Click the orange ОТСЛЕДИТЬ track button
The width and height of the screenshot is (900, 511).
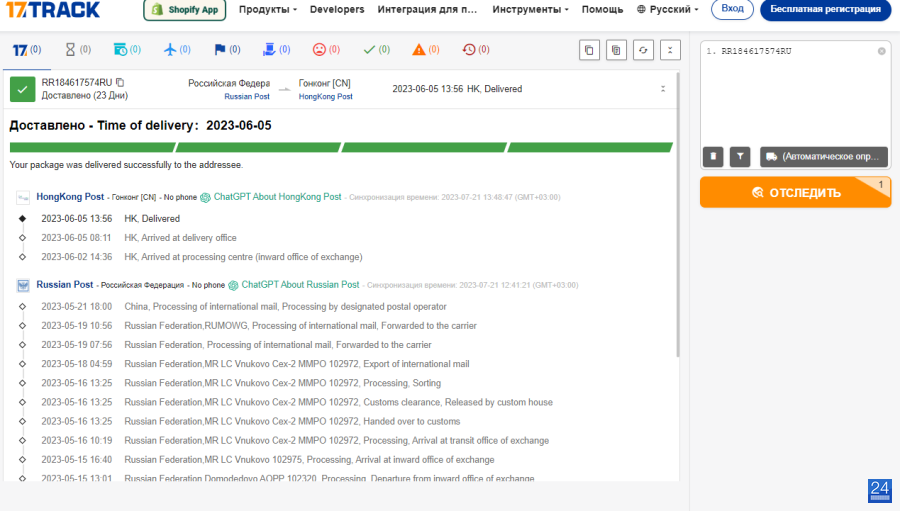coord(796,192)
